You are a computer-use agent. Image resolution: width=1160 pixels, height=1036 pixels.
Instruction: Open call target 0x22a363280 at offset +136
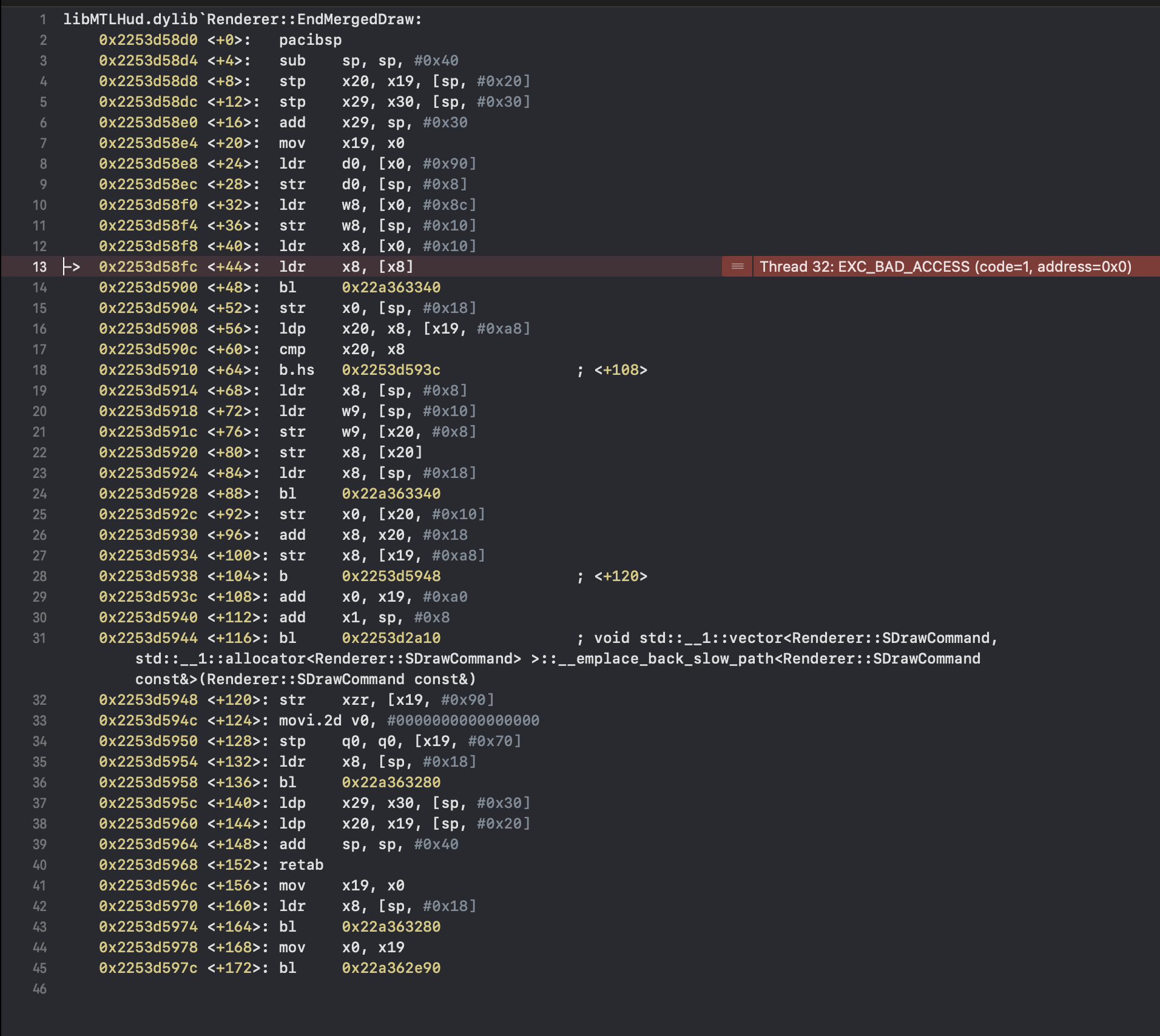[x=391, y=782]
